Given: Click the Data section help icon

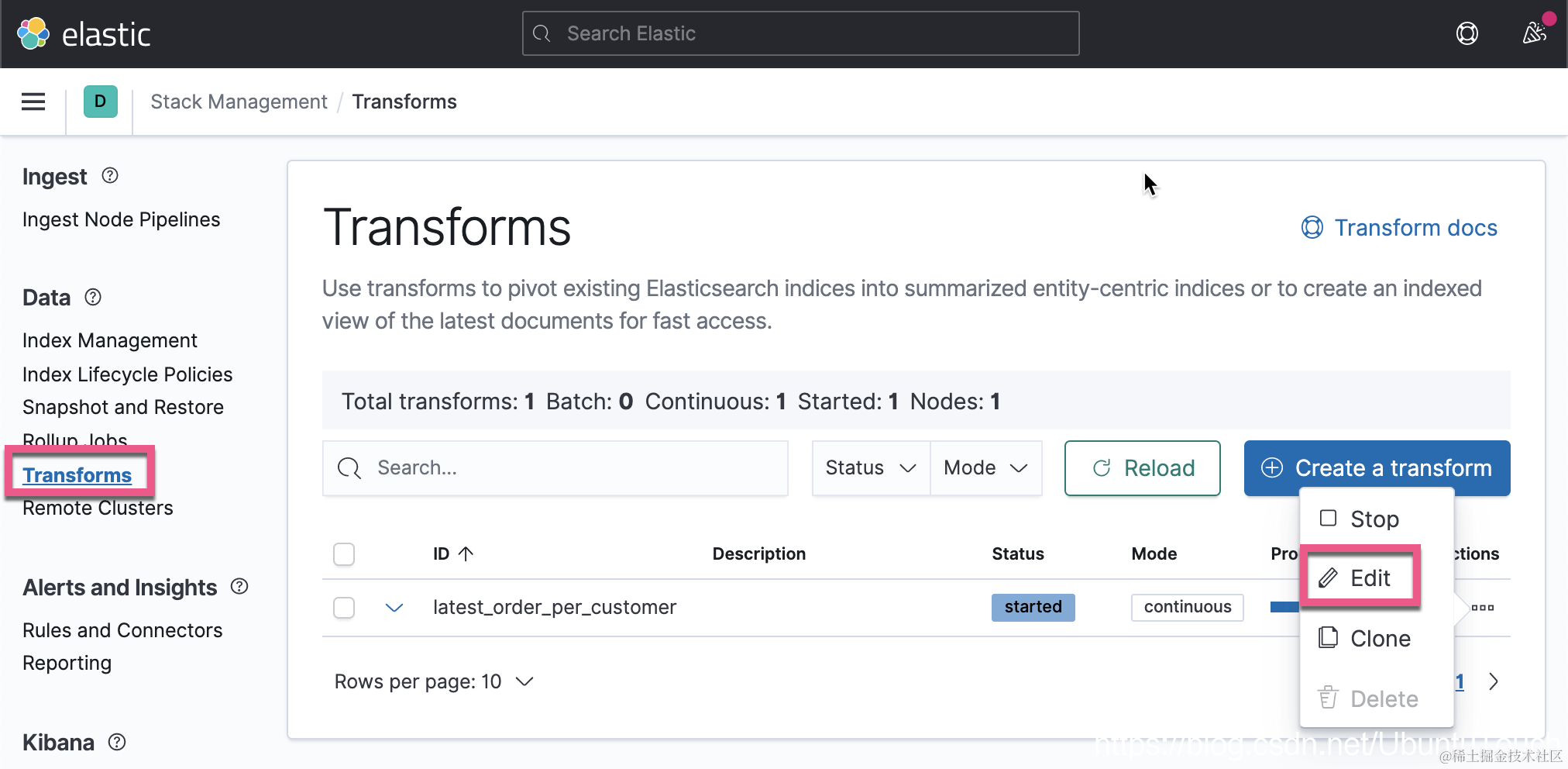Looking at the screenshot, I should [x=93, y=297].
